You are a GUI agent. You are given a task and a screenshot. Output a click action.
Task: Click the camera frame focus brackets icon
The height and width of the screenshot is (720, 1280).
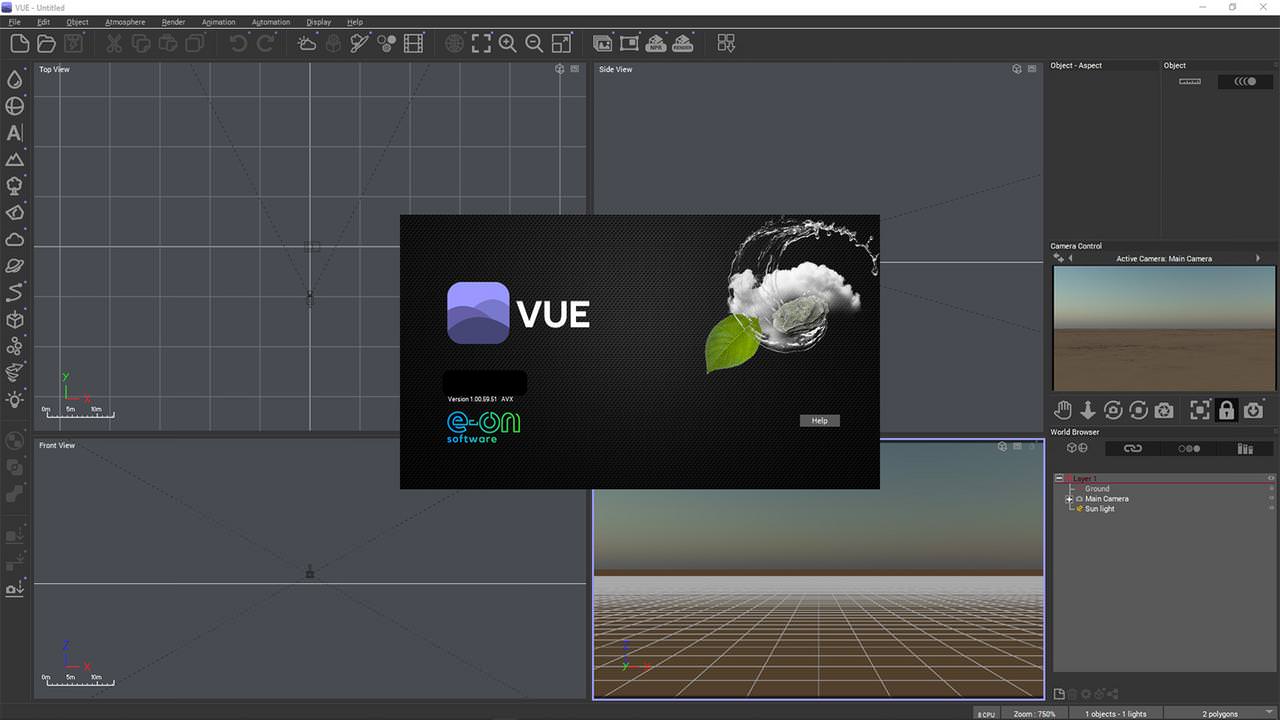point(1199,410)
